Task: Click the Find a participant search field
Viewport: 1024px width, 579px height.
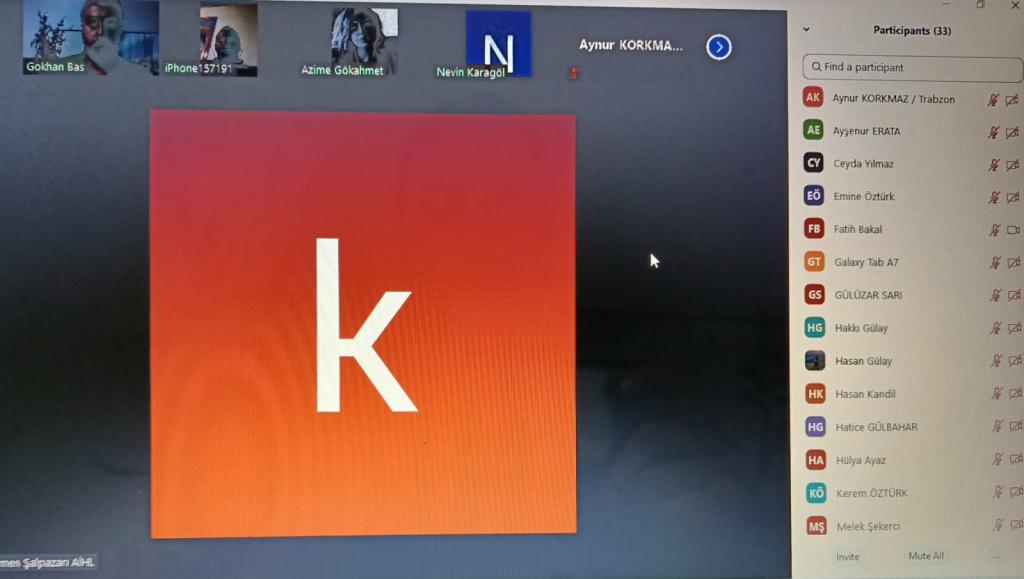Action: (912, 67)
